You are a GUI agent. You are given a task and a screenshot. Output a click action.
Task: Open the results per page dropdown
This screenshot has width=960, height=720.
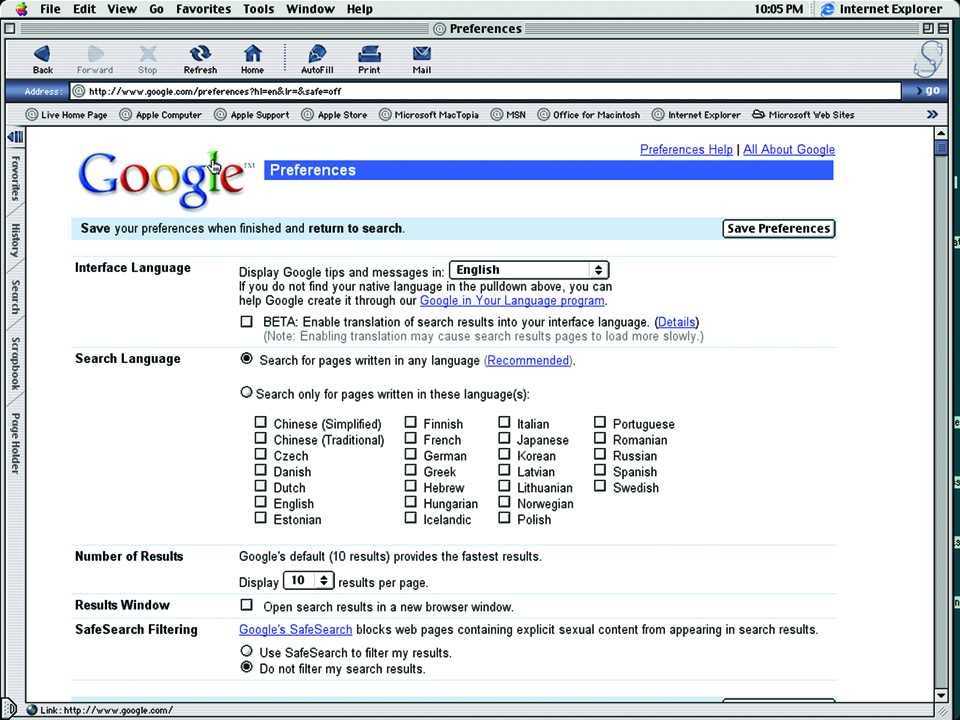coord(309,580)
